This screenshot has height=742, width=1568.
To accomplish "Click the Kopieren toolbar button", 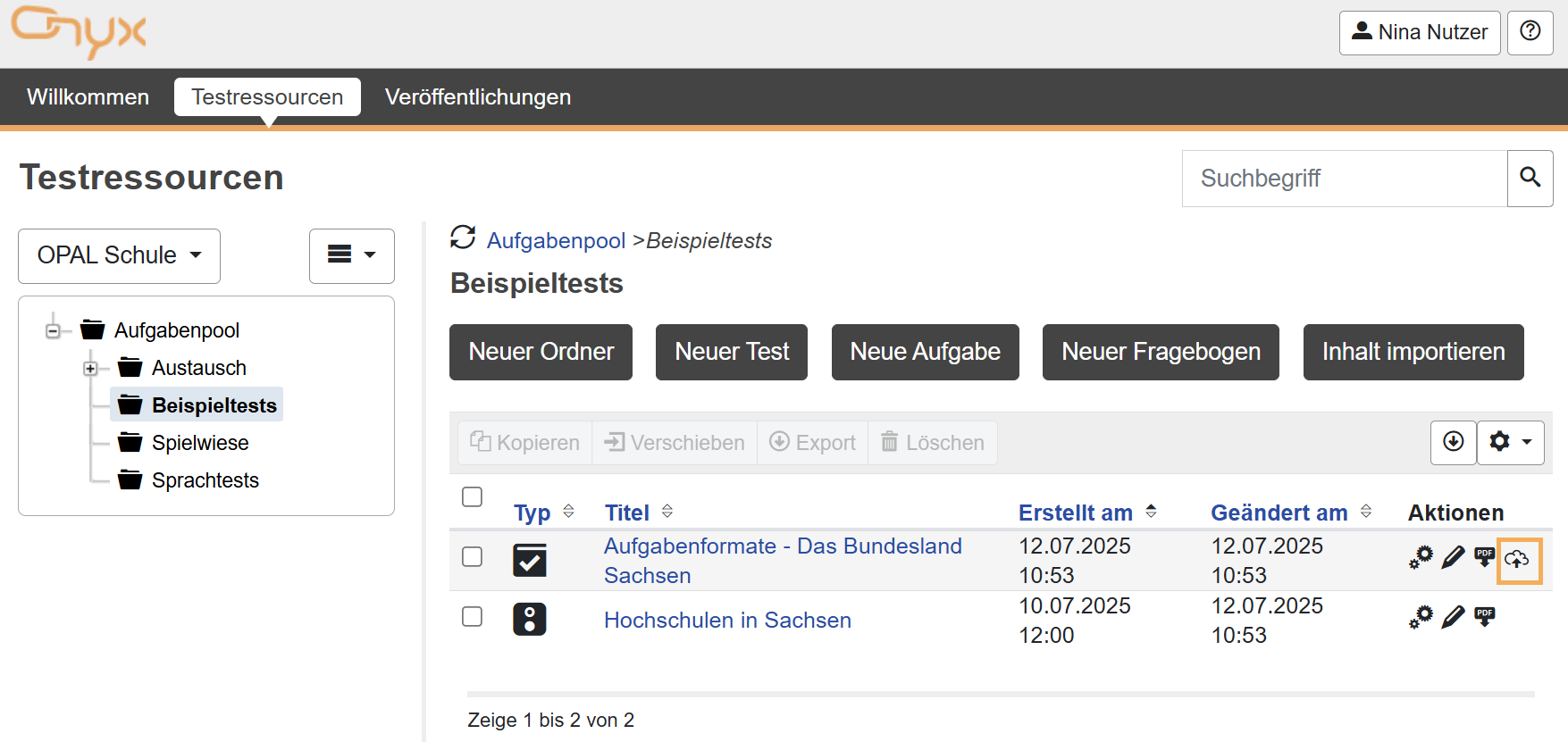I will tap(525, 443).
